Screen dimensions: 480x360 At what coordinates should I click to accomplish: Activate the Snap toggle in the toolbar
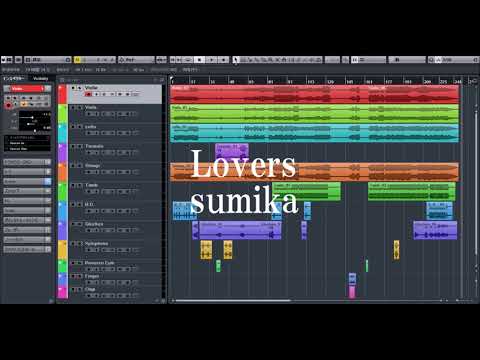[x=354, y=60]
